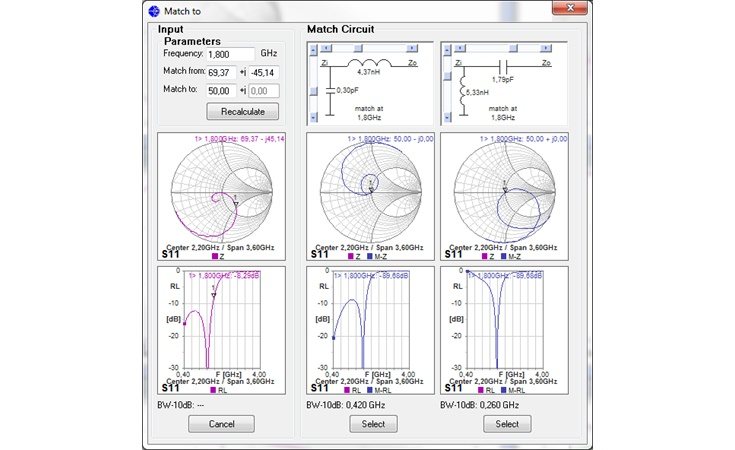
Task: Click the 0,30pF shunt capacitor slider thumb
Action: 314,90
